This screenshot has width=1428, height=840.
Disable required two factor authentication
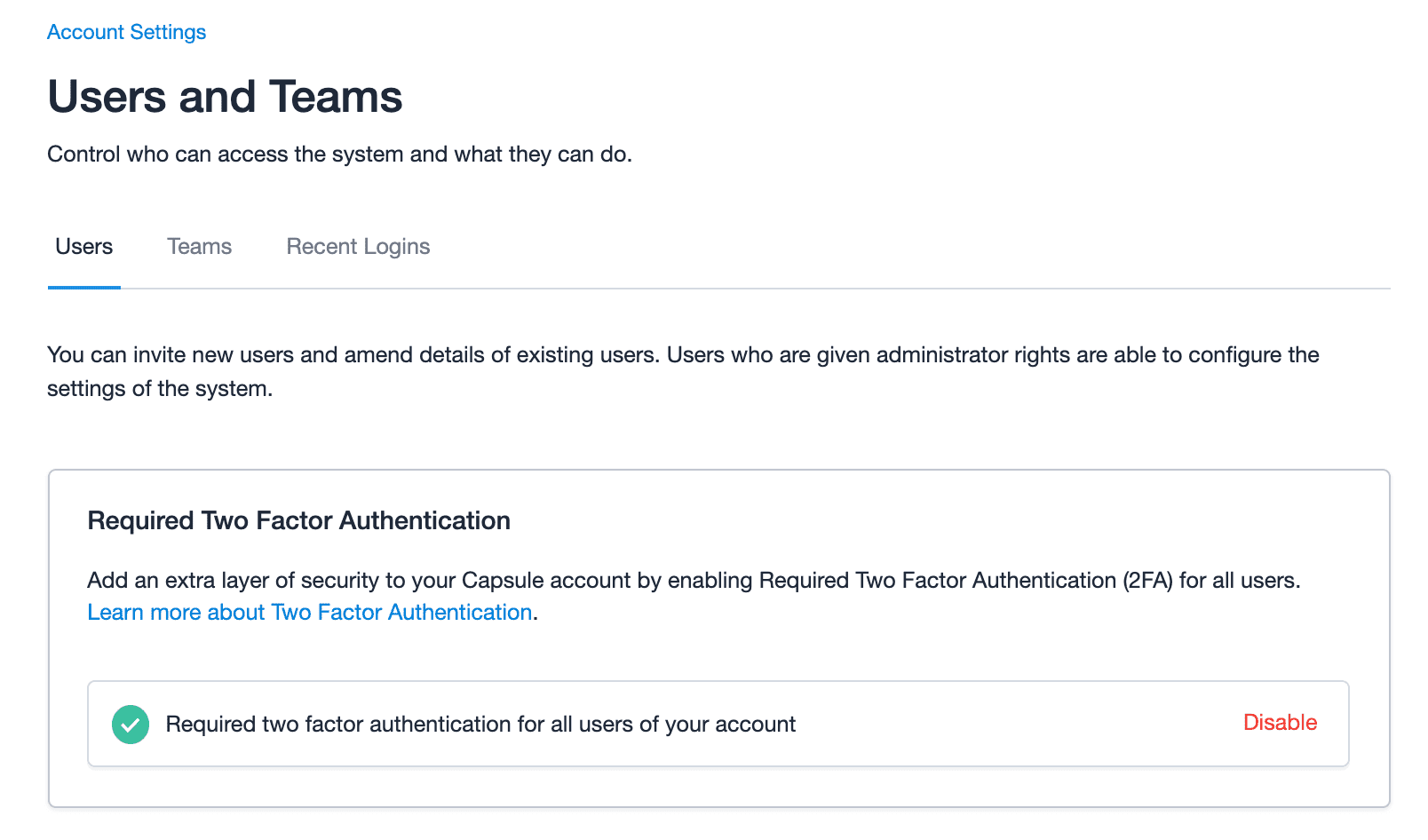tap(1280, 723)
